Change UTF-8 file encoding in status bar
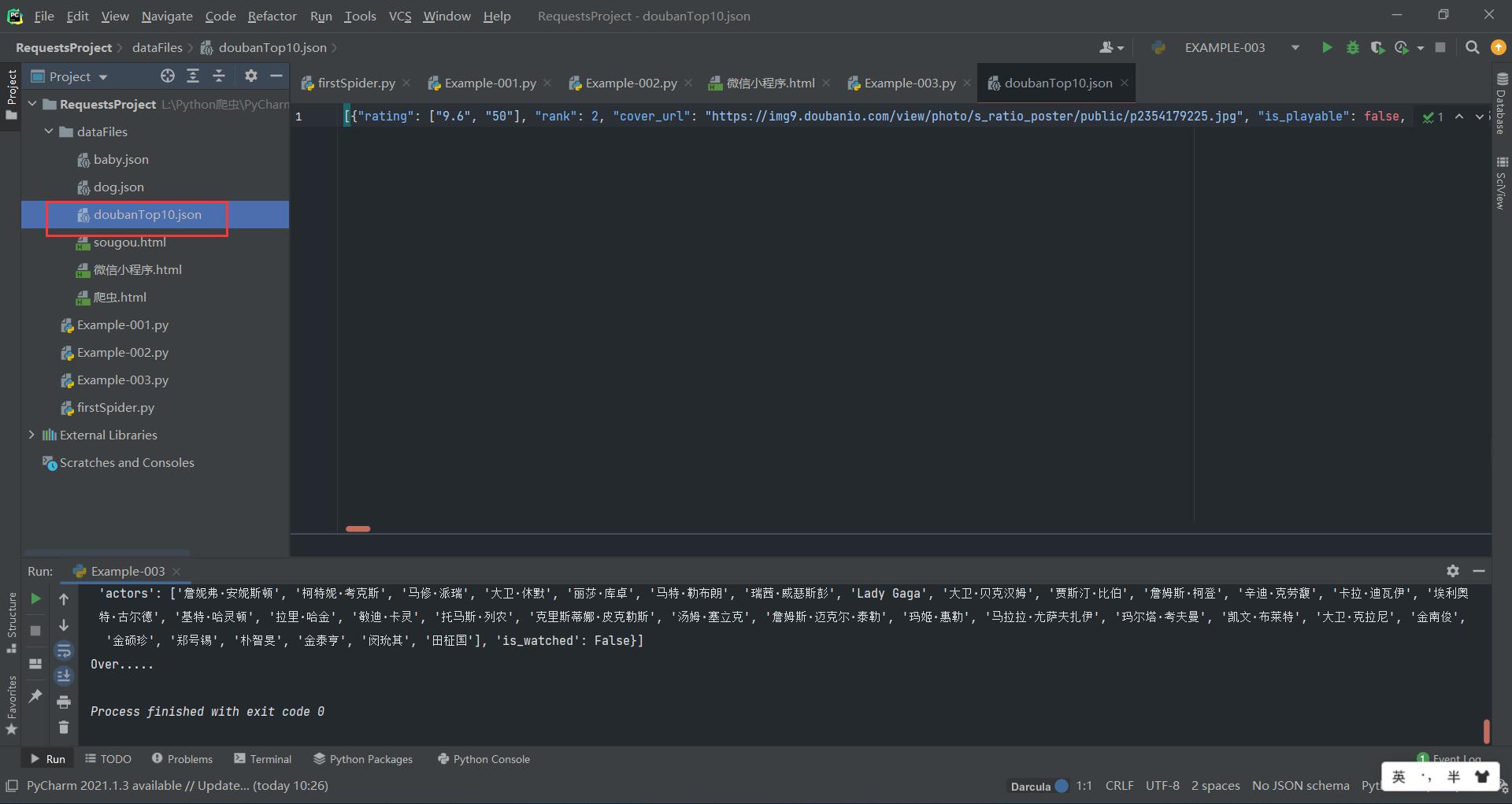This screenshot has height=804, width=1512. 1162,785
